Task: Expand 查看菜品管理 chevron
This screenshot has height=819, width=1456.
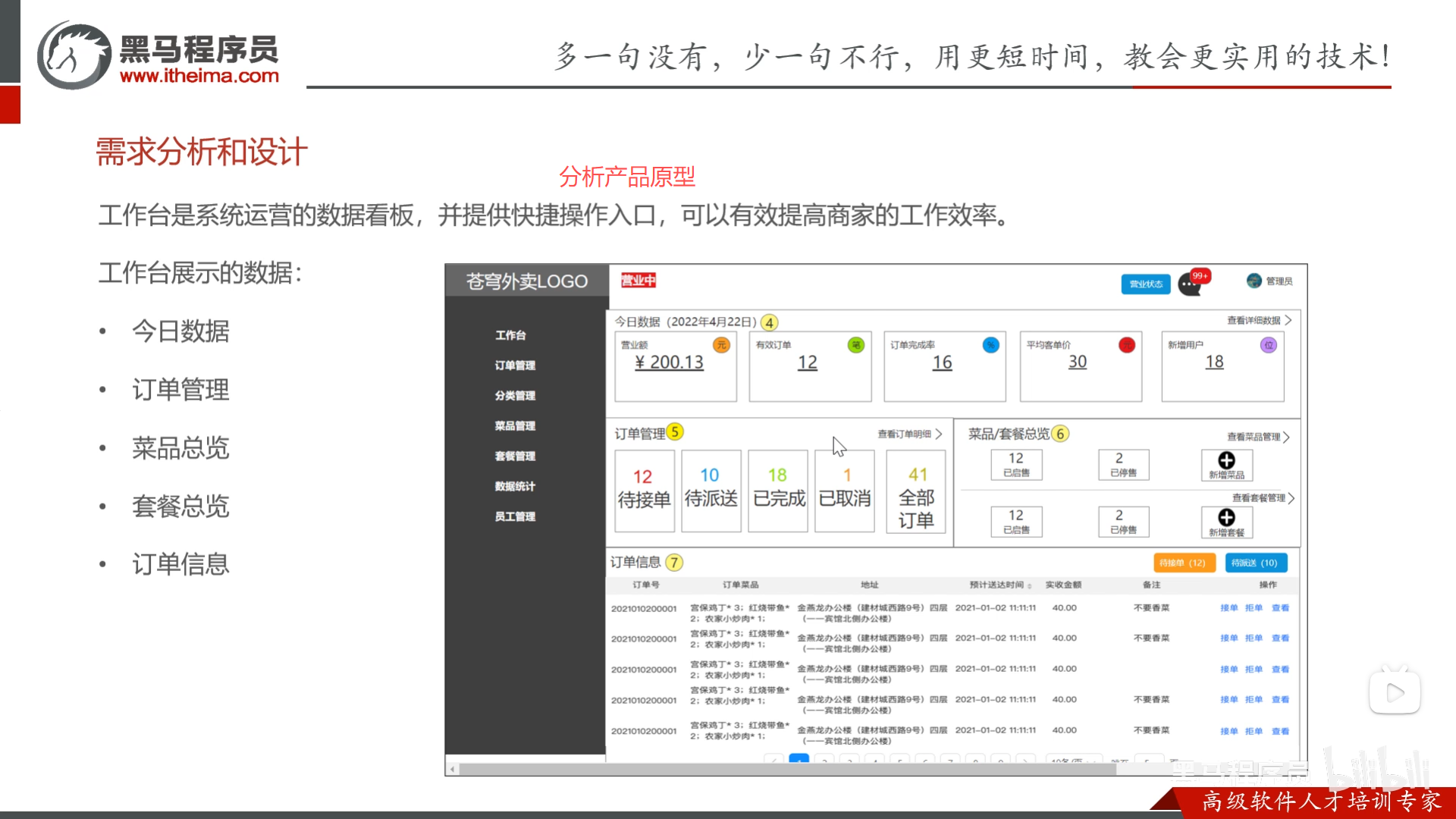Action: (1286, 437)
